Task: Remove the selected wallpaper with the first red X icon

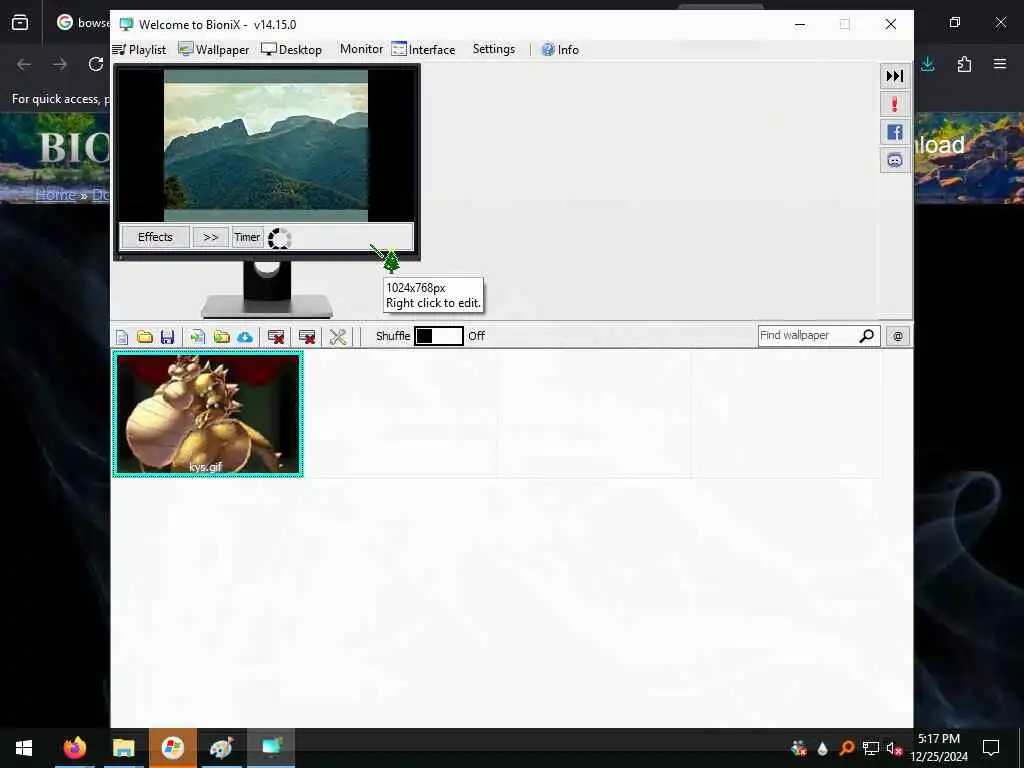Action: click(276, 336)
